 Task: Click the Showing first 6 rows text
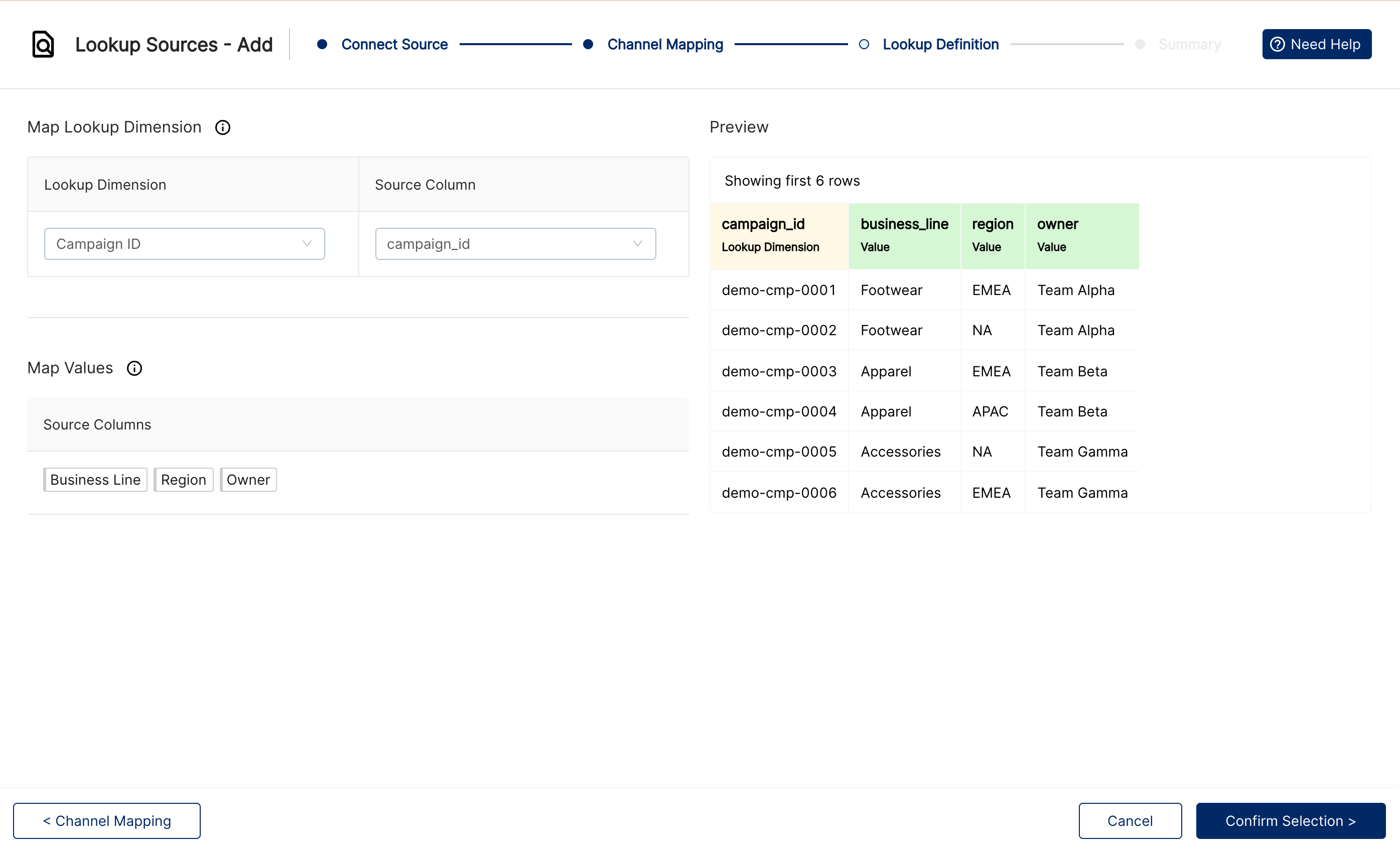pos(792,181)
